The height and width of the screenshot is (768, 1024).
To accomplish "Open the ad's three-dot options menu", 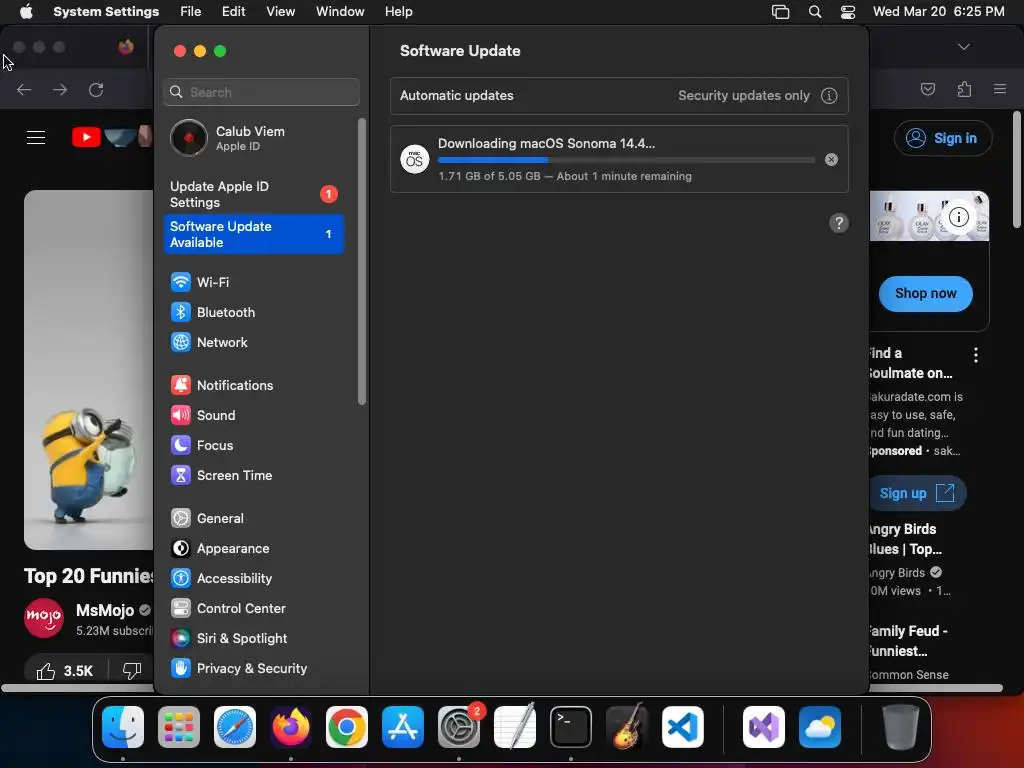I will 976,355.
